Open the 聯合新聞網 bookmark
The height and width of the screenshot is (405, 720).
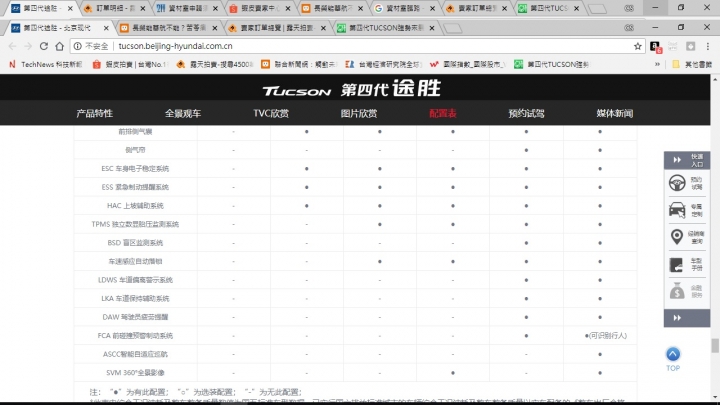click(x=298, y=64)
